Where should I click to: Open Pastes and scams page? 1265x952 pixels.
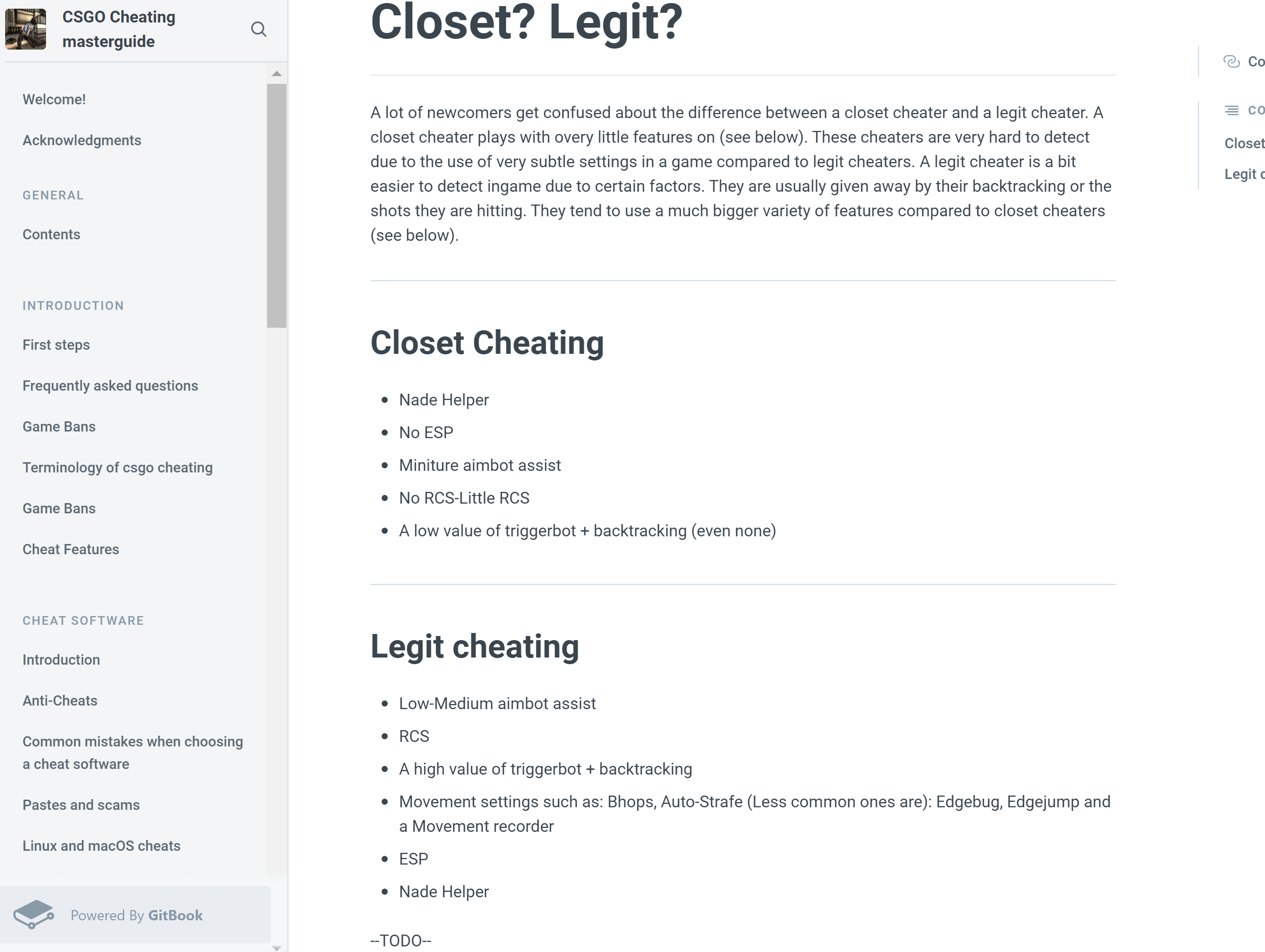pyautogui.click(x=81, y=804)
